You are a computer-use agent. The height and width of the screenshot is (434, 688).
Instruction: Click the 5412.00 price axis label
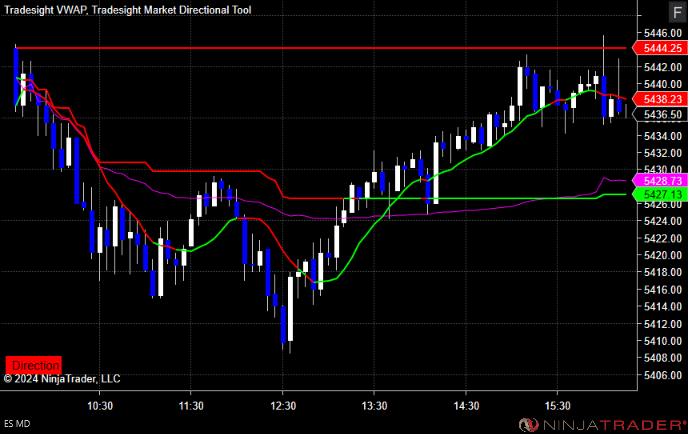point(663,324)
